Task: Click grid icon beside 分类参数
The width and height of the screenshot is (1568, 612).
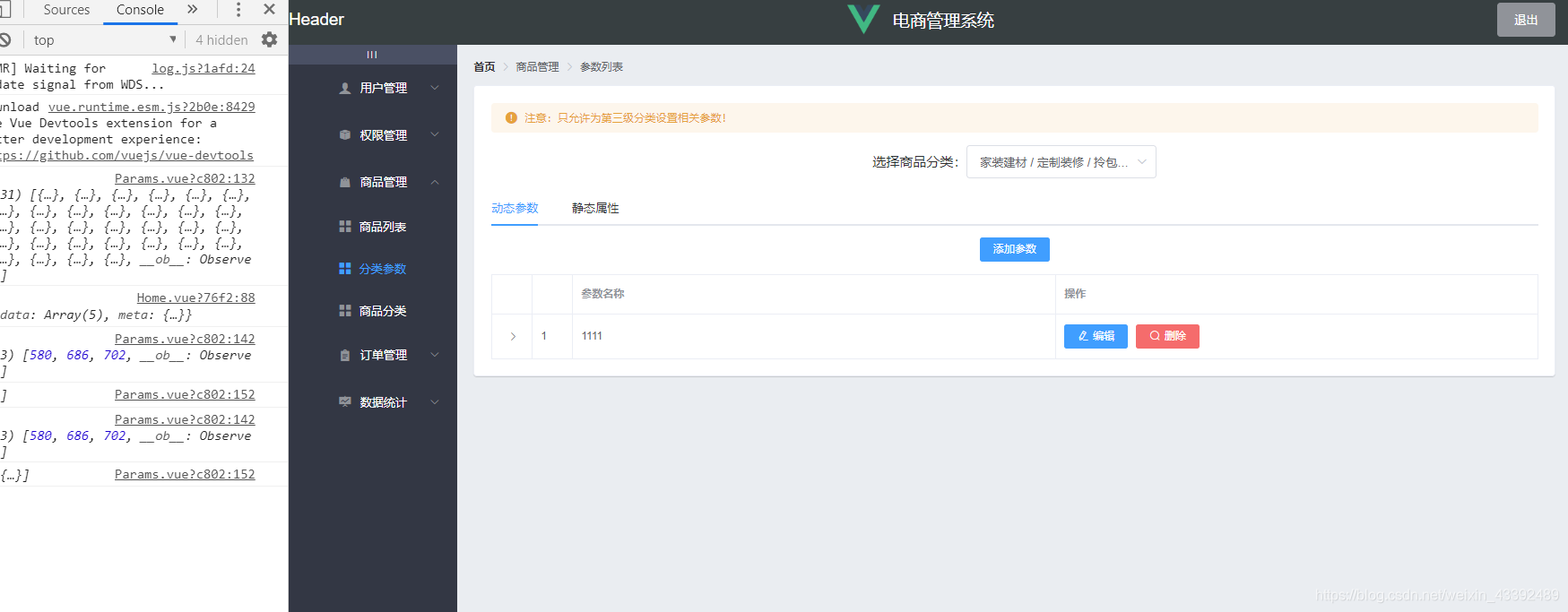Action: pos(345,269)
